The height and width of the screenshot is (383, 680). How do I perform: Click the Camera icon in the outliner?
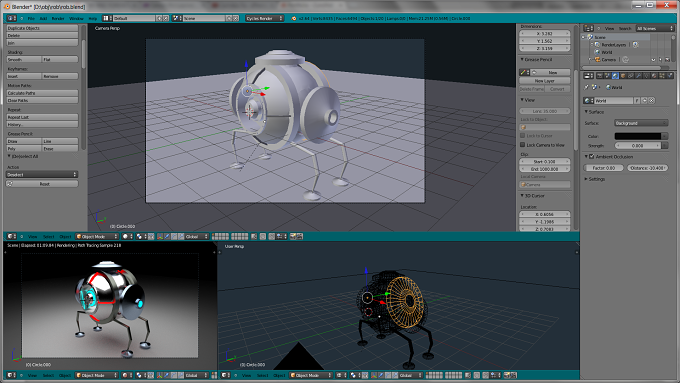pyautogui.click(x=597, y=59)
